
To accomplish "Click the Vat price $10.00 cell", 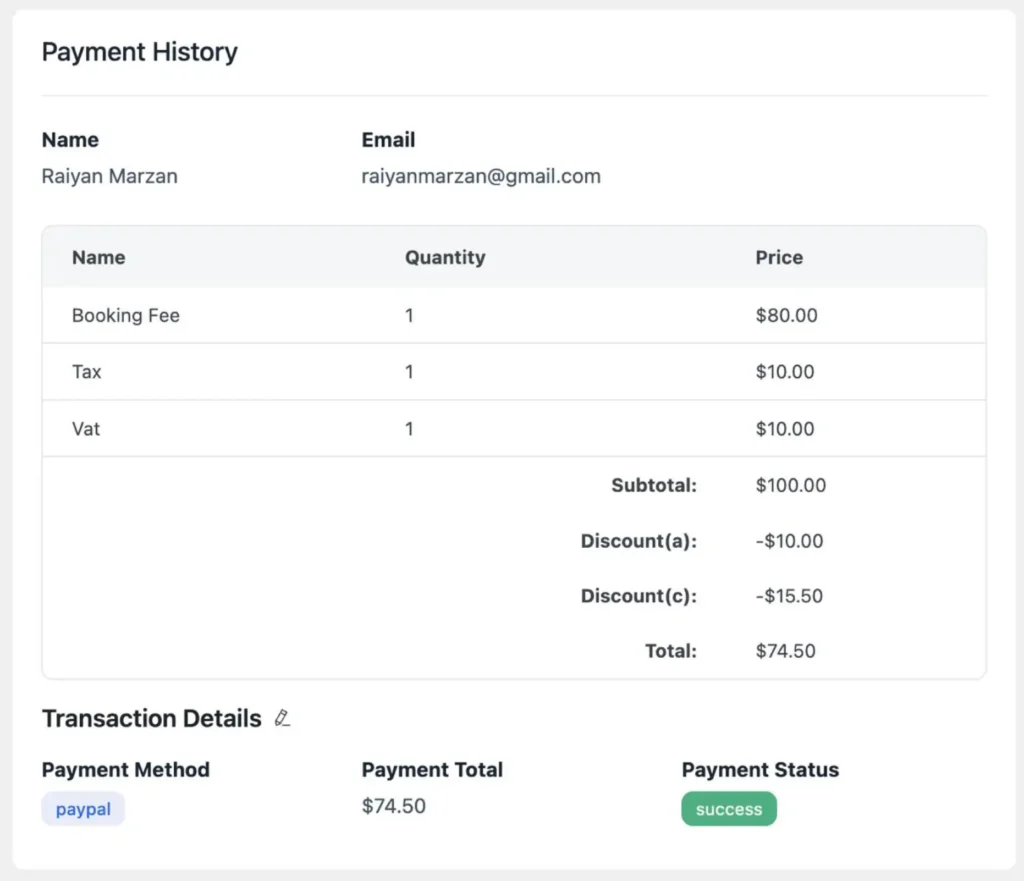I will 785,428.
